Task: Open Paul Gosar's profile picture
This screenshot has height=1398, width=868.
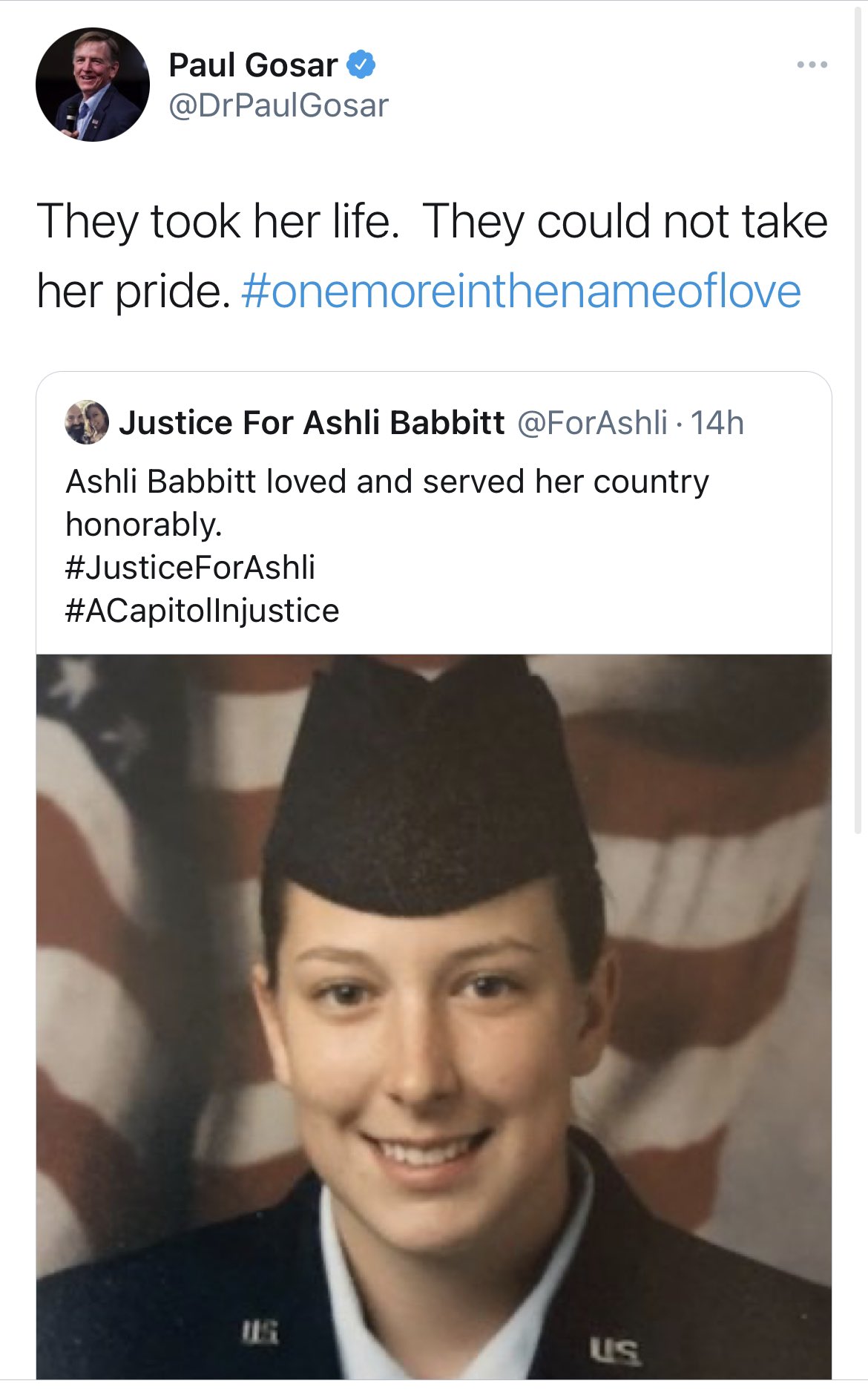Action: pyautogui.click(x=92, y=85)
